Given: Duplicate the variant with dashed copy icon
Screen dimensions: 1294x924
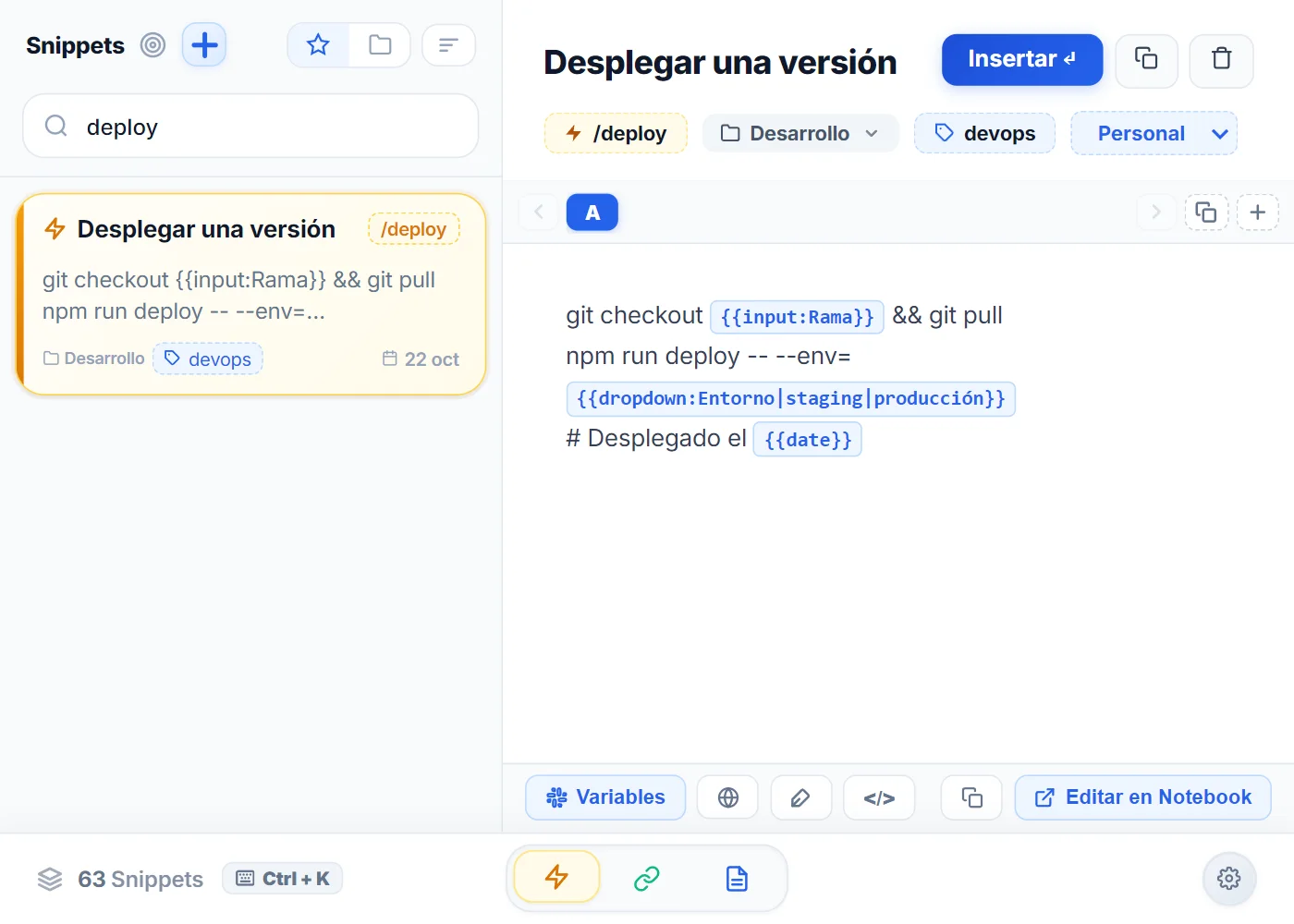Looking at the screenshot, I should coord(1206,212).
